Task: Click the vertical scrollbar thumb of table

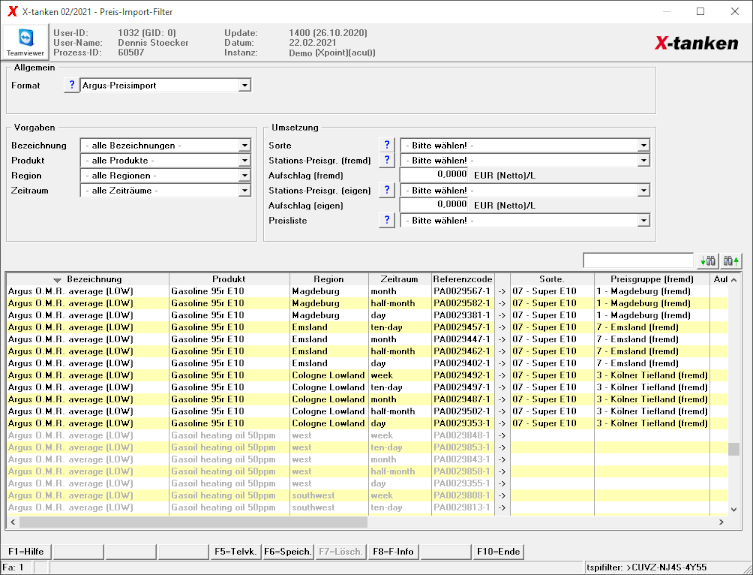Action: (734, 449)
